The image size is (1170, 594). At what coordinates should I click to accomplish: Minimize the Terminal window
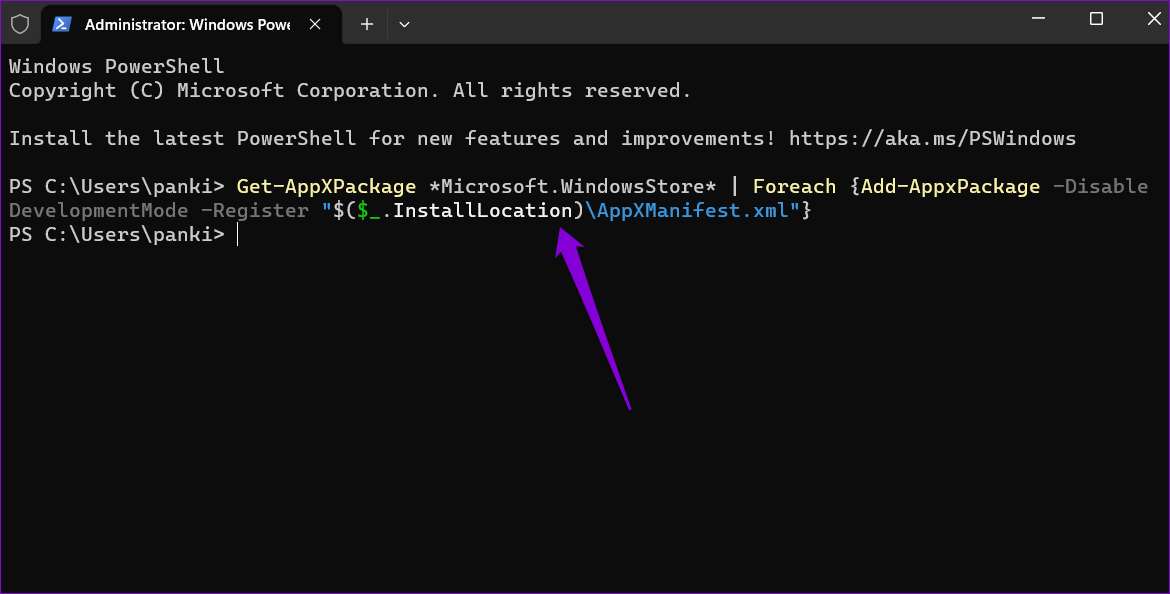(x=1038, y=19)
